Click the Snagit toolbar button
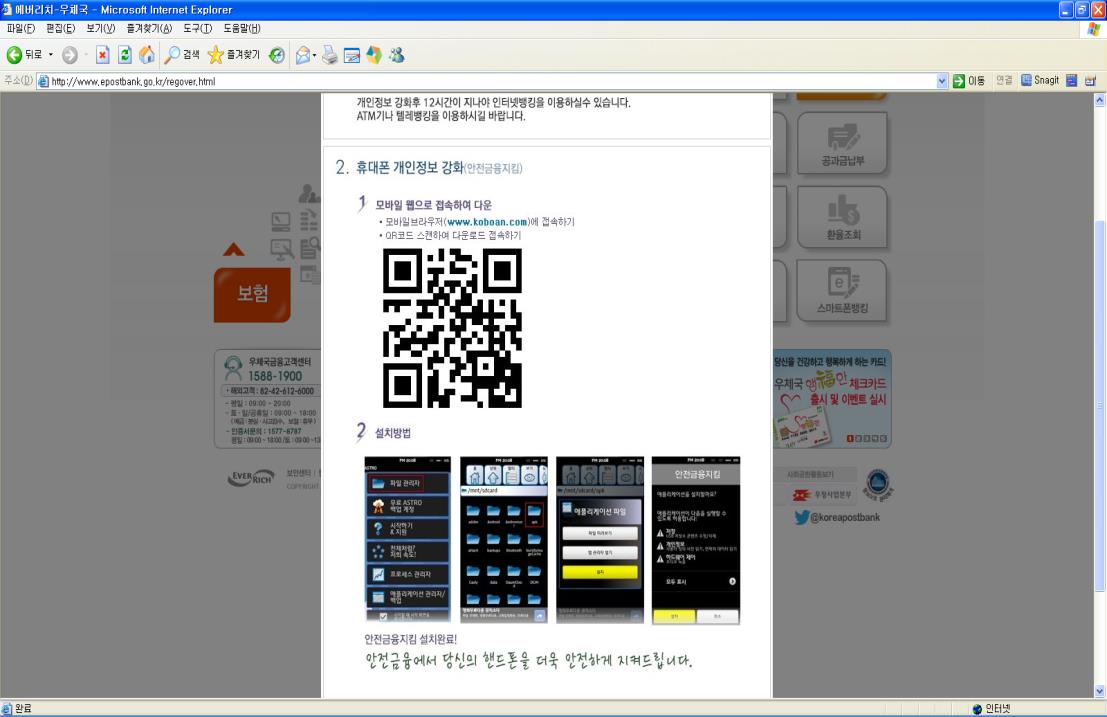This screenshot has width=1107, height=717. pyautogui.click(x=1040, y=80)
